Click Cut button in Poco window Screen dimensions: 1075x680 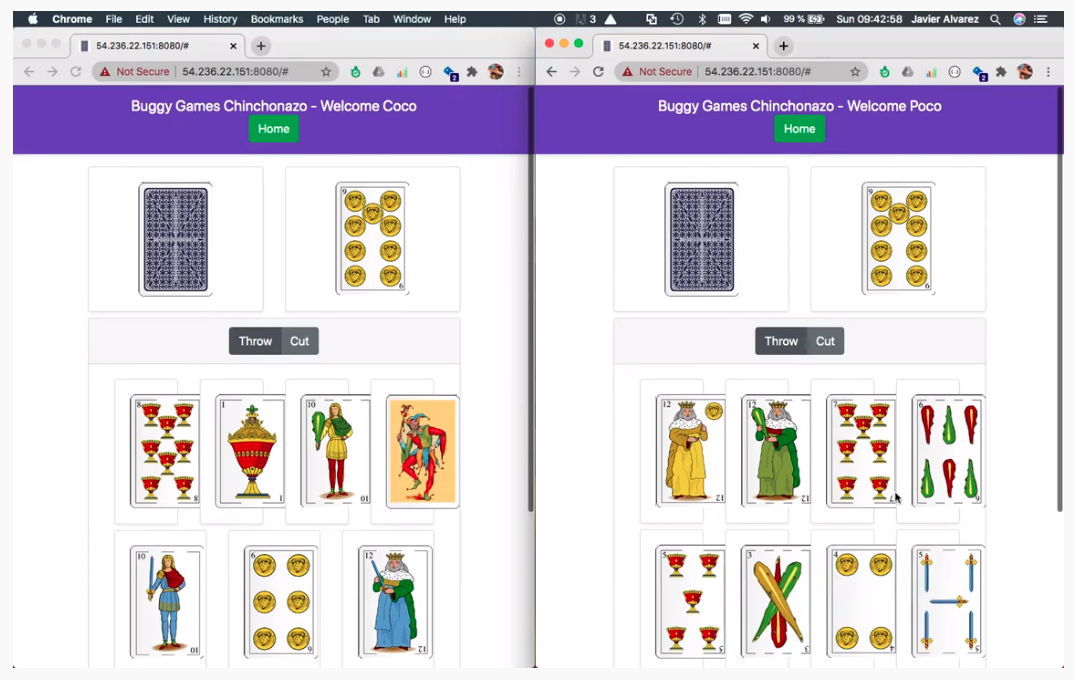tap(825, 341)
